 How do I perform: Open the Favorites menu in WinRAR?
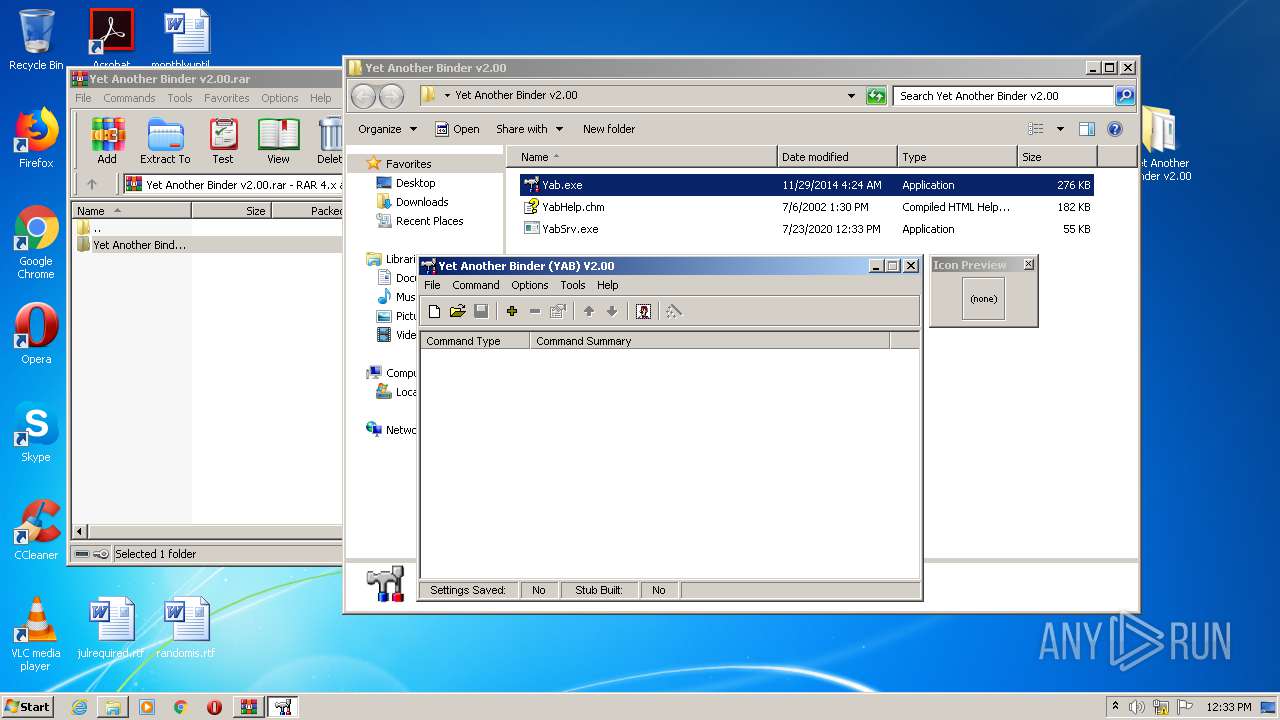(x=227, y=98)
